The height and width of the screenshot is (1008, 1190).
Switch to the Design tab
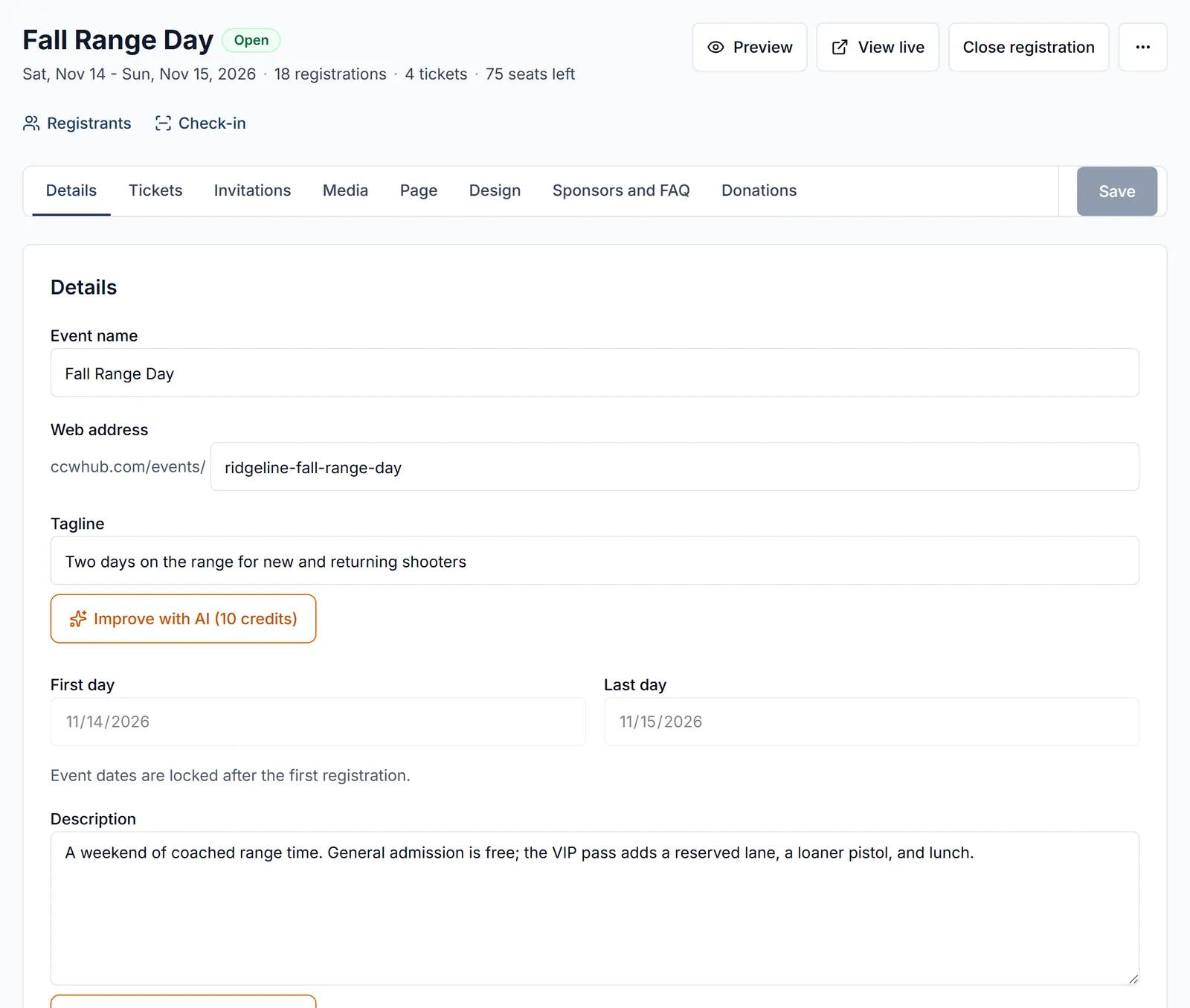pyautogui.click(x=495, y=190)
